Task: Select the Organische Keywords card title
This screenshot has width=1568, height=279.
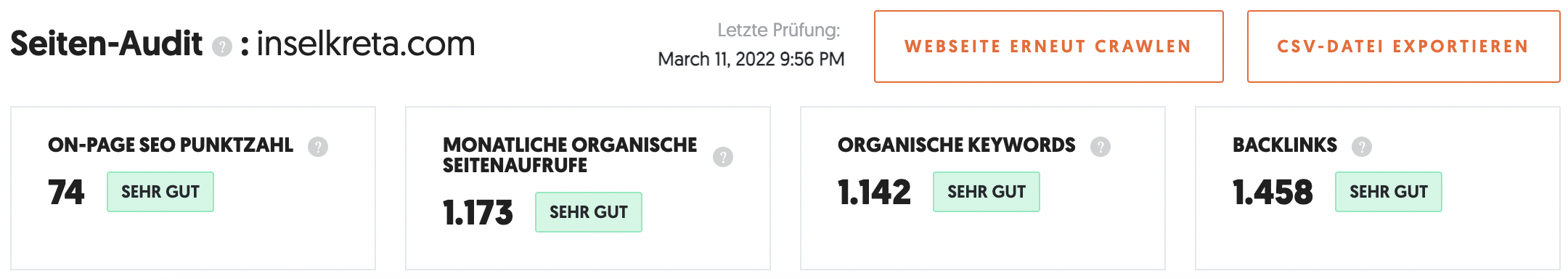Action: [x=957, y=145]
